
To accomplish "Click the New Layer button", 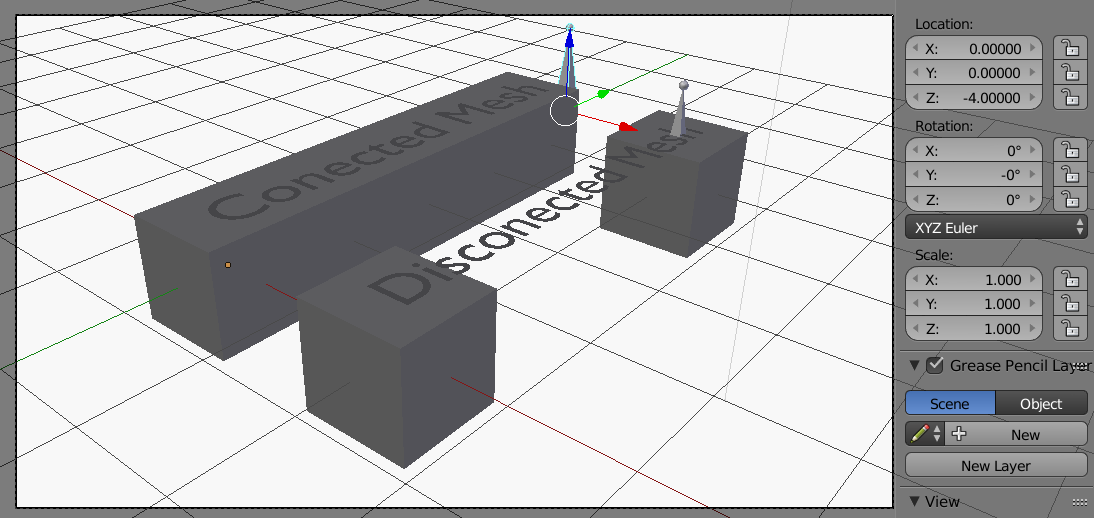I will [996, 465].
